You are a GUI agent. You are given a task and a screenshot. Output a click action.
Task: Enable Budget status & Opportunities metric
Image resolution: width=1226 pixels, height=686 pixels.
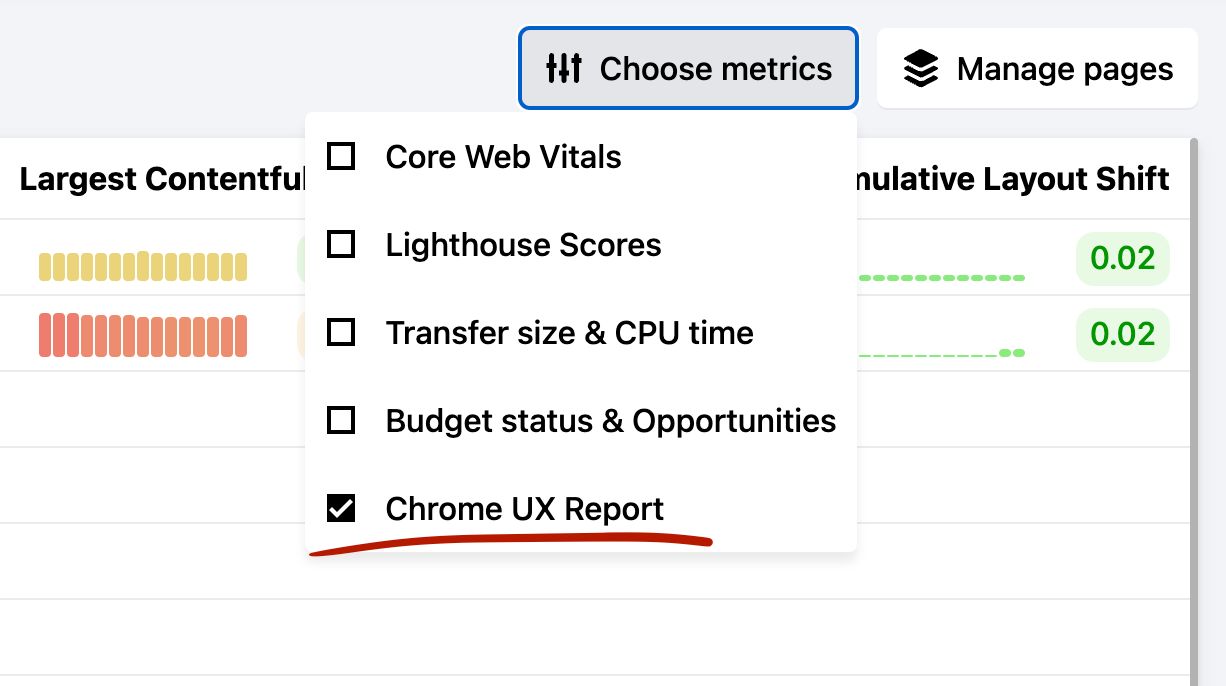[x=341, y=420]
